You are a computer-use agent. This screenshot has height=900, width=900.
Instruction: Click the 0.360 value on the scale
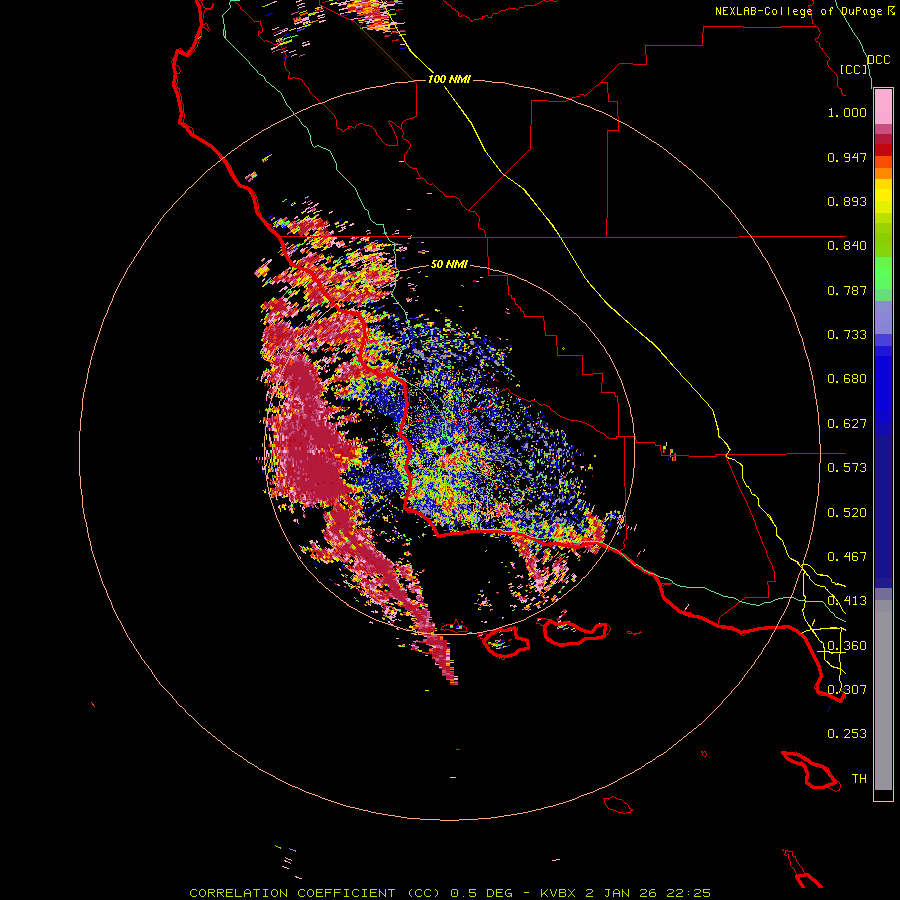tap(847, 646)
